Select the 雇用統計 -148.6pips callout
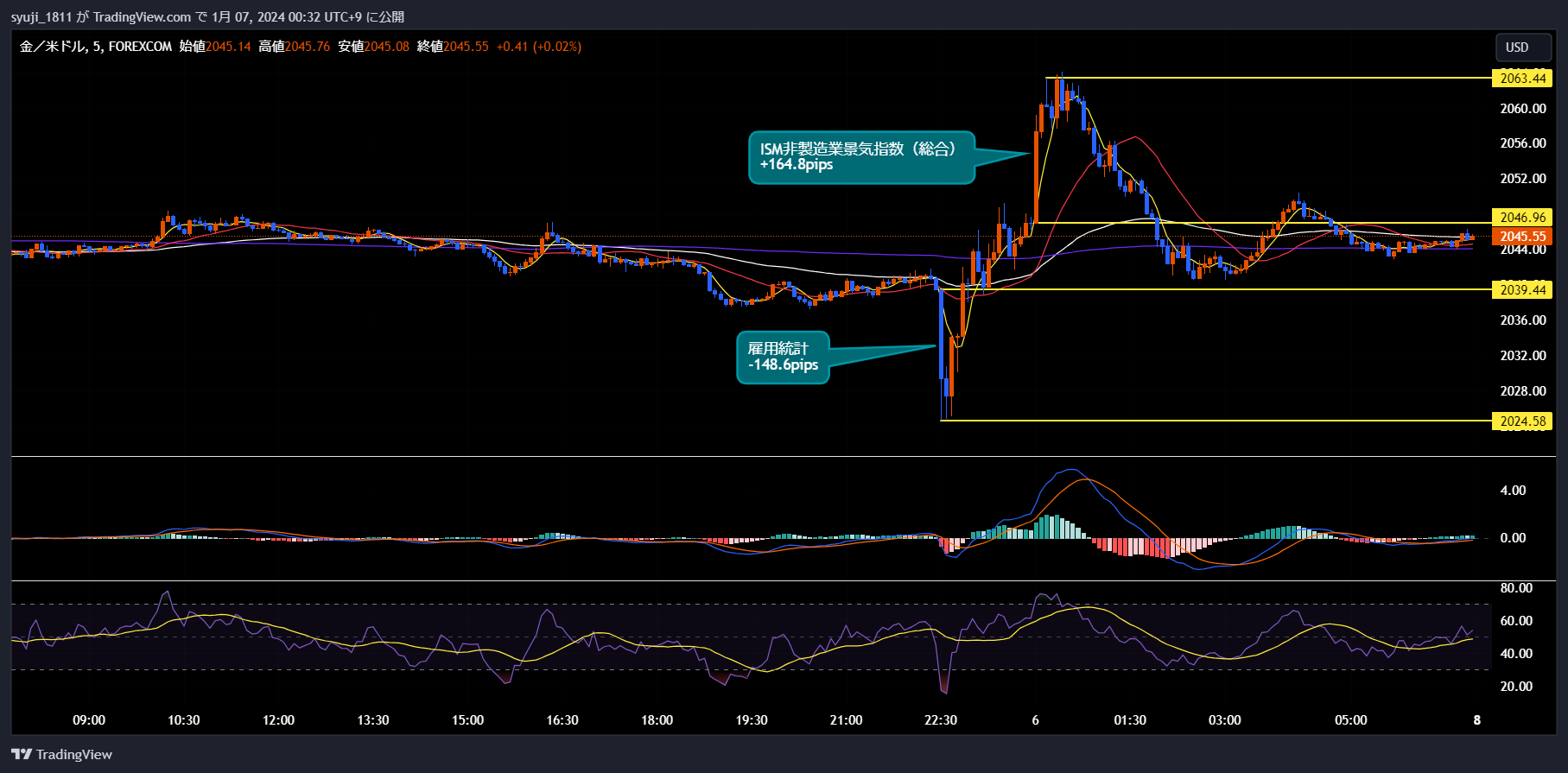Image resolution: width=1568 pixels, height=773 pixels. (783, 357)
